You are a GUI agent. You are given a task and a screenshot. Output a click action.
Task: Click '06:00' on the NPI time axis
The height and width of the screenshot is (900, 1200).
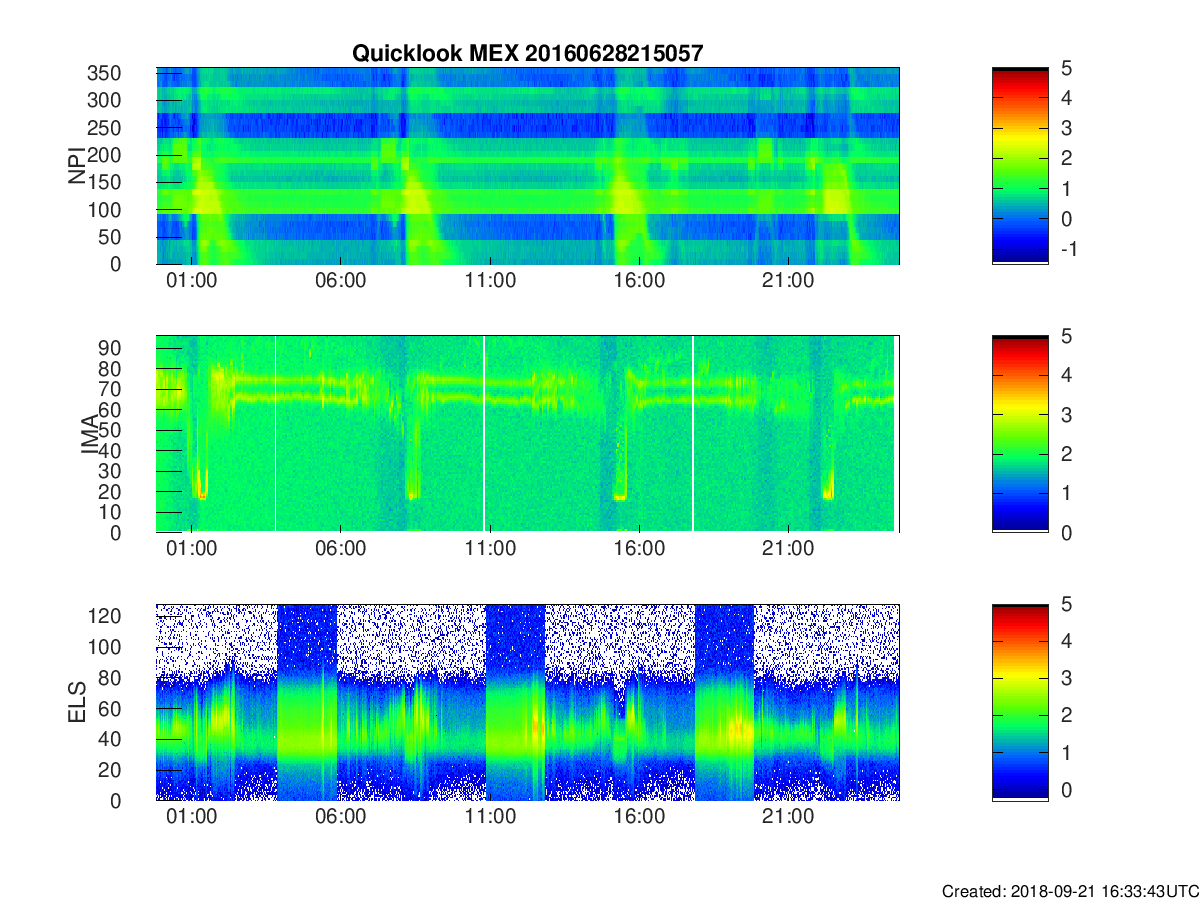point(340,281)
